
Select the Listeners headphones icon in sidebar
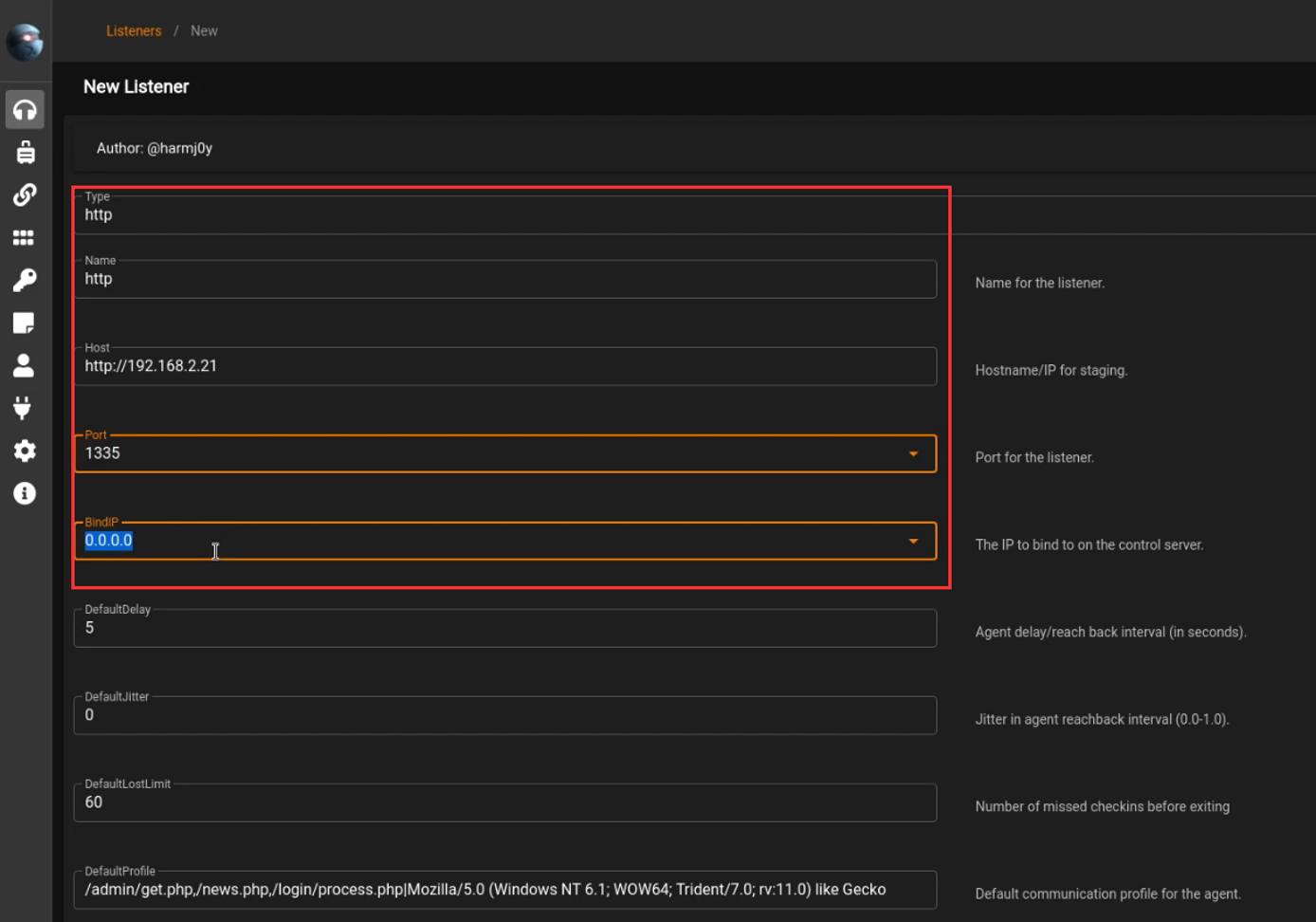click(25, 109)
